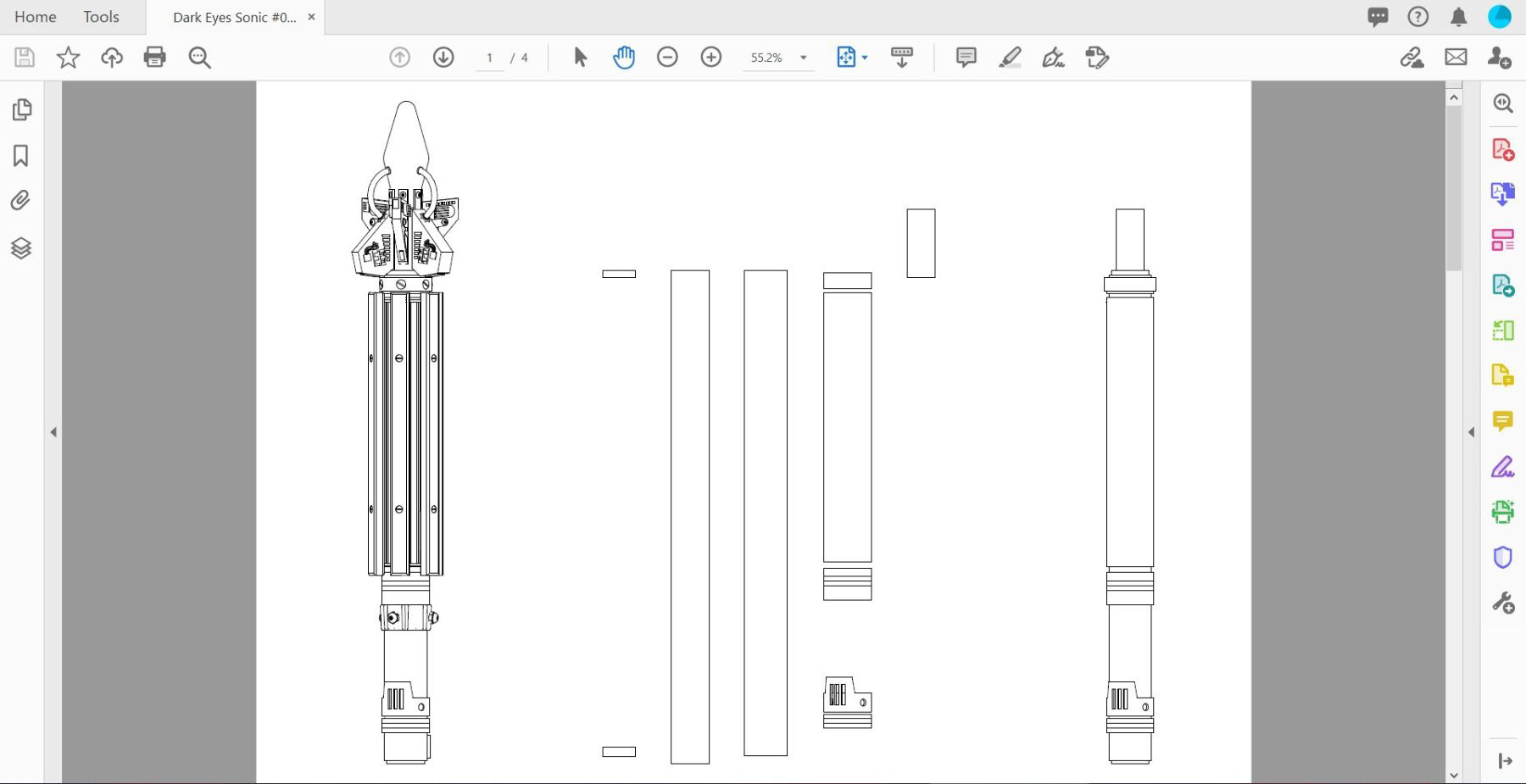The height and width of the screenshot is (784, 1526).
Task: Share with others person icon
Action: [1499, 58]
